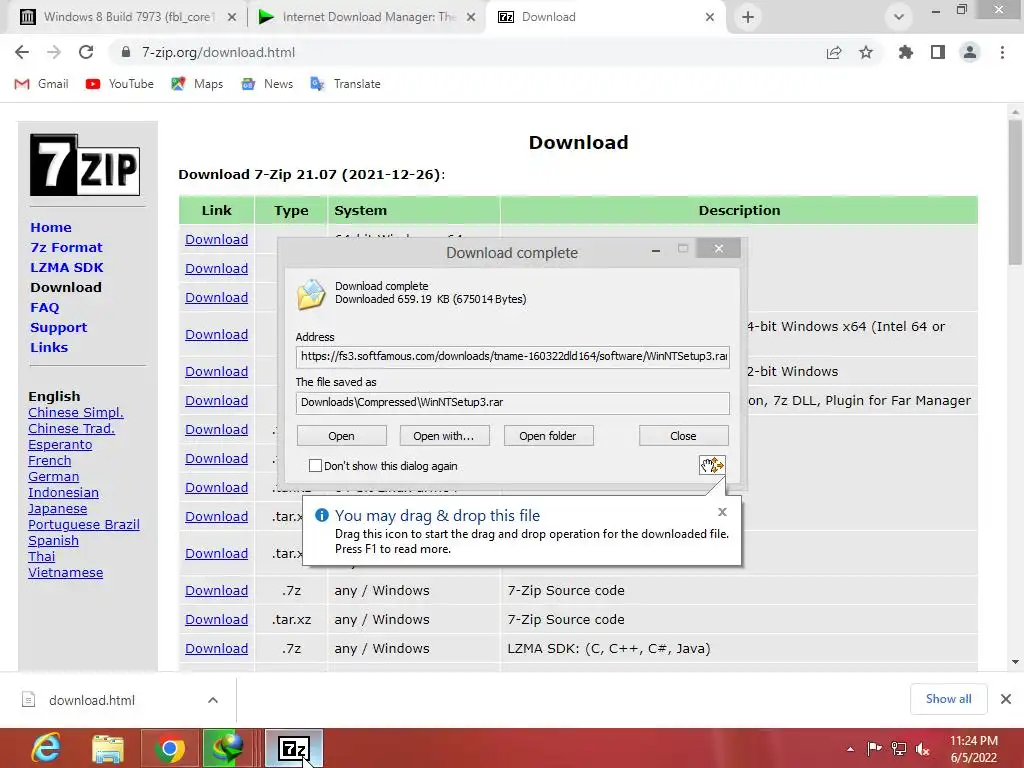Open the Links sidebar link
The height and width of the screenshot is (768, 1024).
[x=49, y=347]
